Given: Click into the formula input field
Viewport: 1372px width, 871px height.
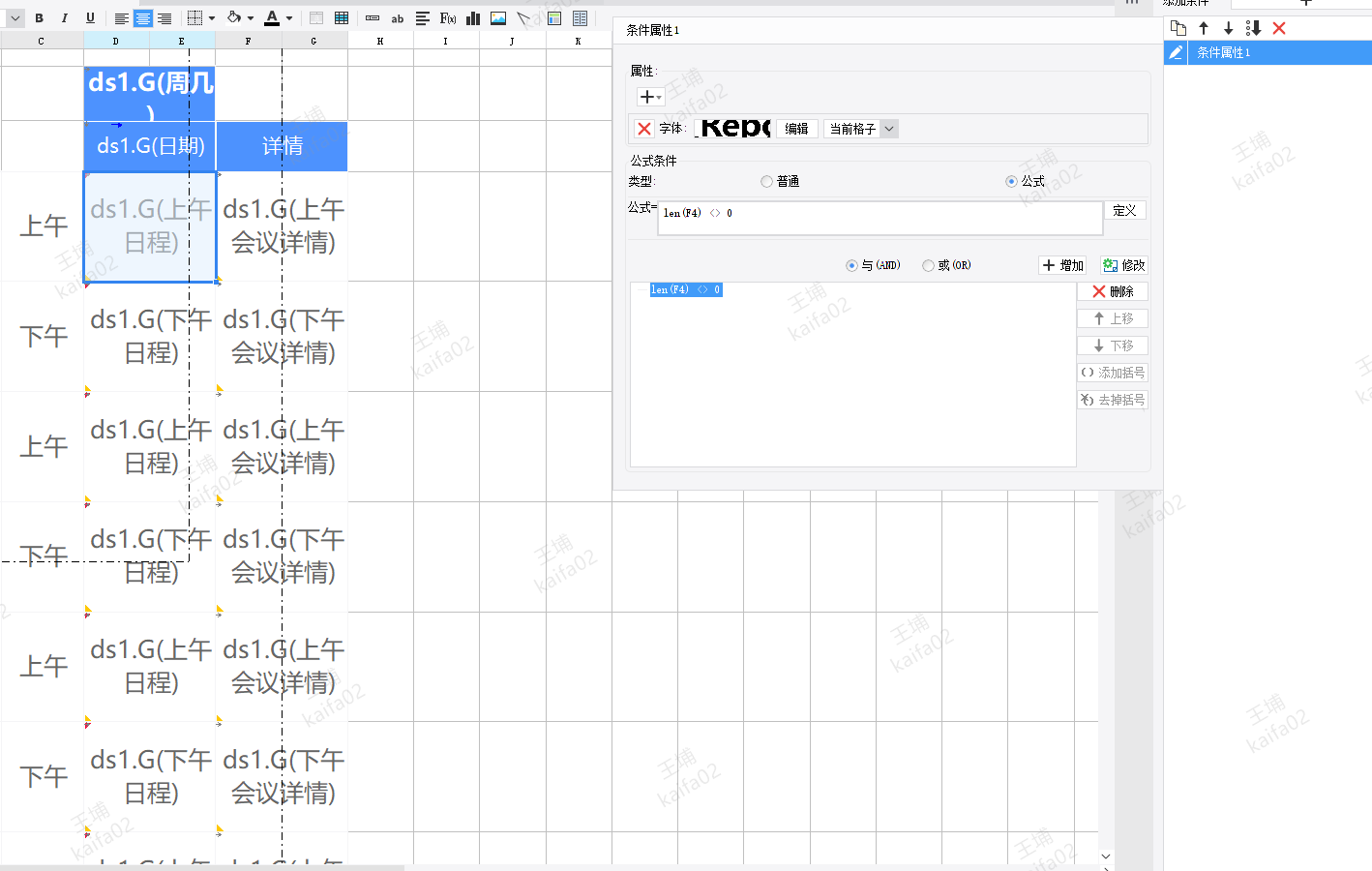Looking at the screenshot, I should [x=880, y=218].
